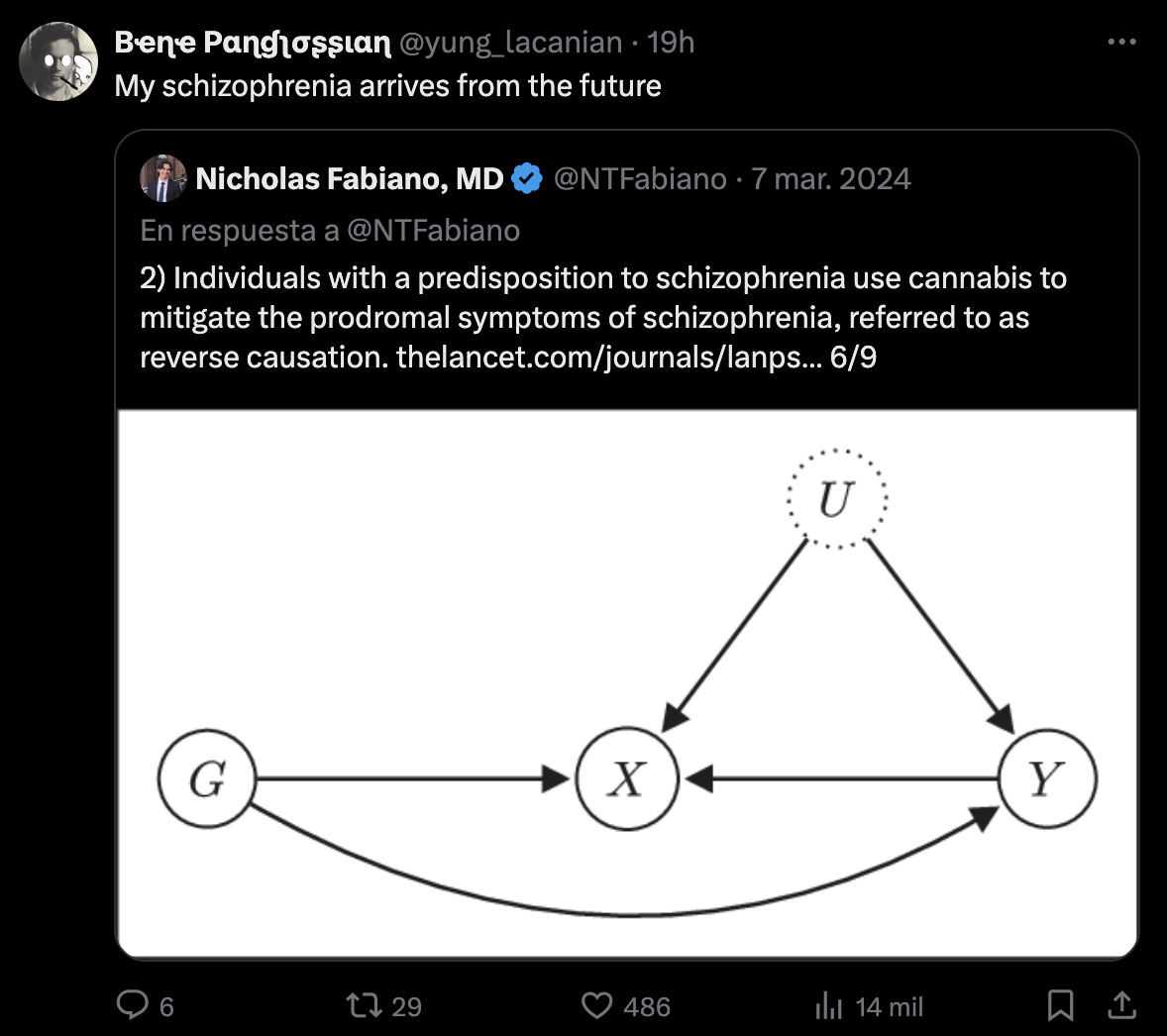Click @NTFabiano in 'En respuesta a'
The width and height of the screenshot is (1167, 1036).
pyautogui.click(x=433, y=231)
